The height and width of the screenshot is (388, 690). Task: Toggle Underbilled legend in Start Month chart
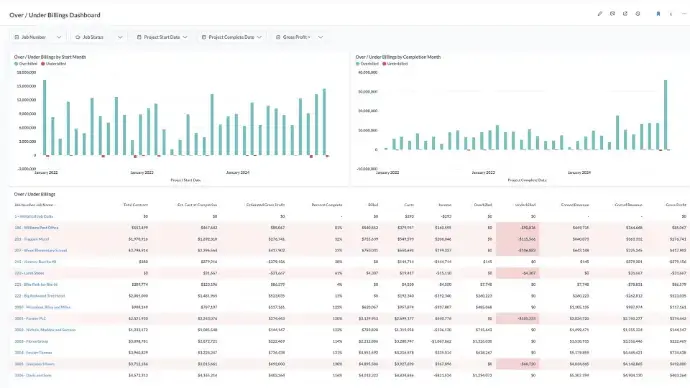point(54,64)
